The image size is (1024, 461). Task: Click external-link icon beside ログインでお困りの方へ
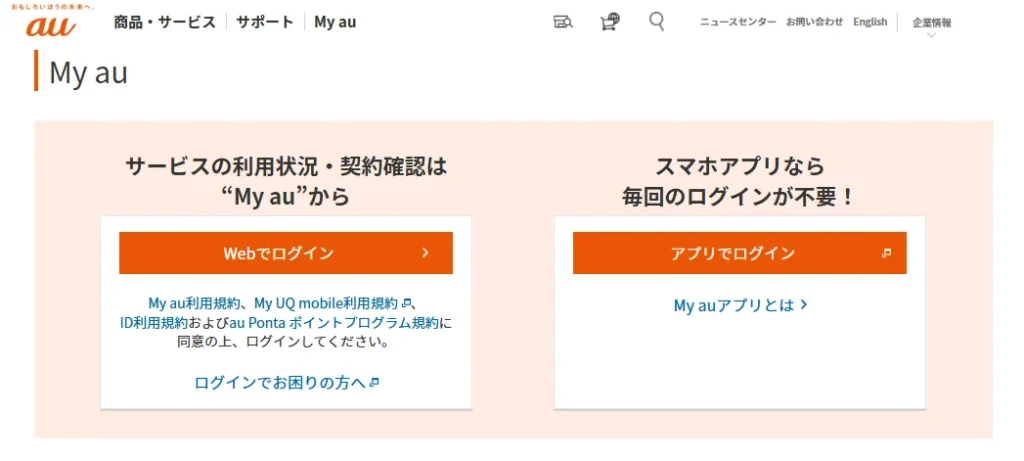[x=374, y=383]
